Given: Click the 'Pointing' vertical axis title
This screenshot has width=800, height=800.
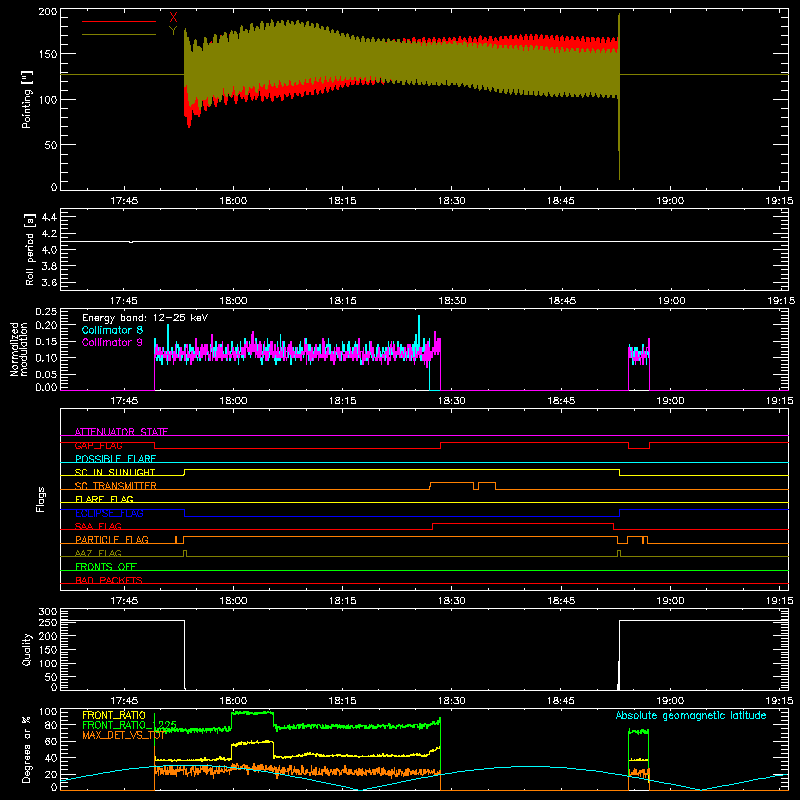Looking at the screenshot, I should point(27,99).
